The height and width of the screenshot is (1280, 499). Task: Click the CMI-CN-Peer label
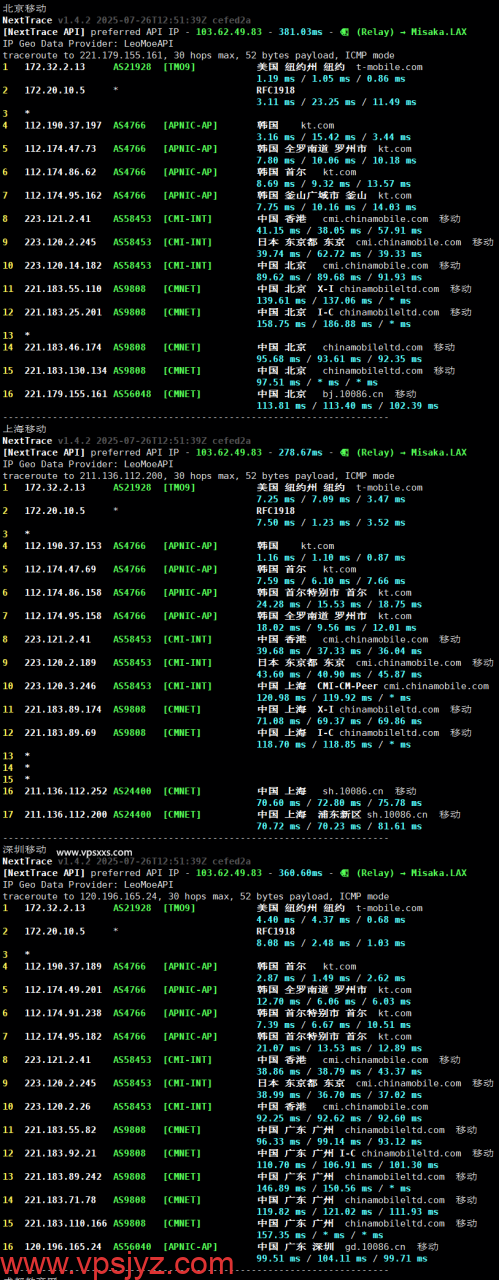point(347,685)
